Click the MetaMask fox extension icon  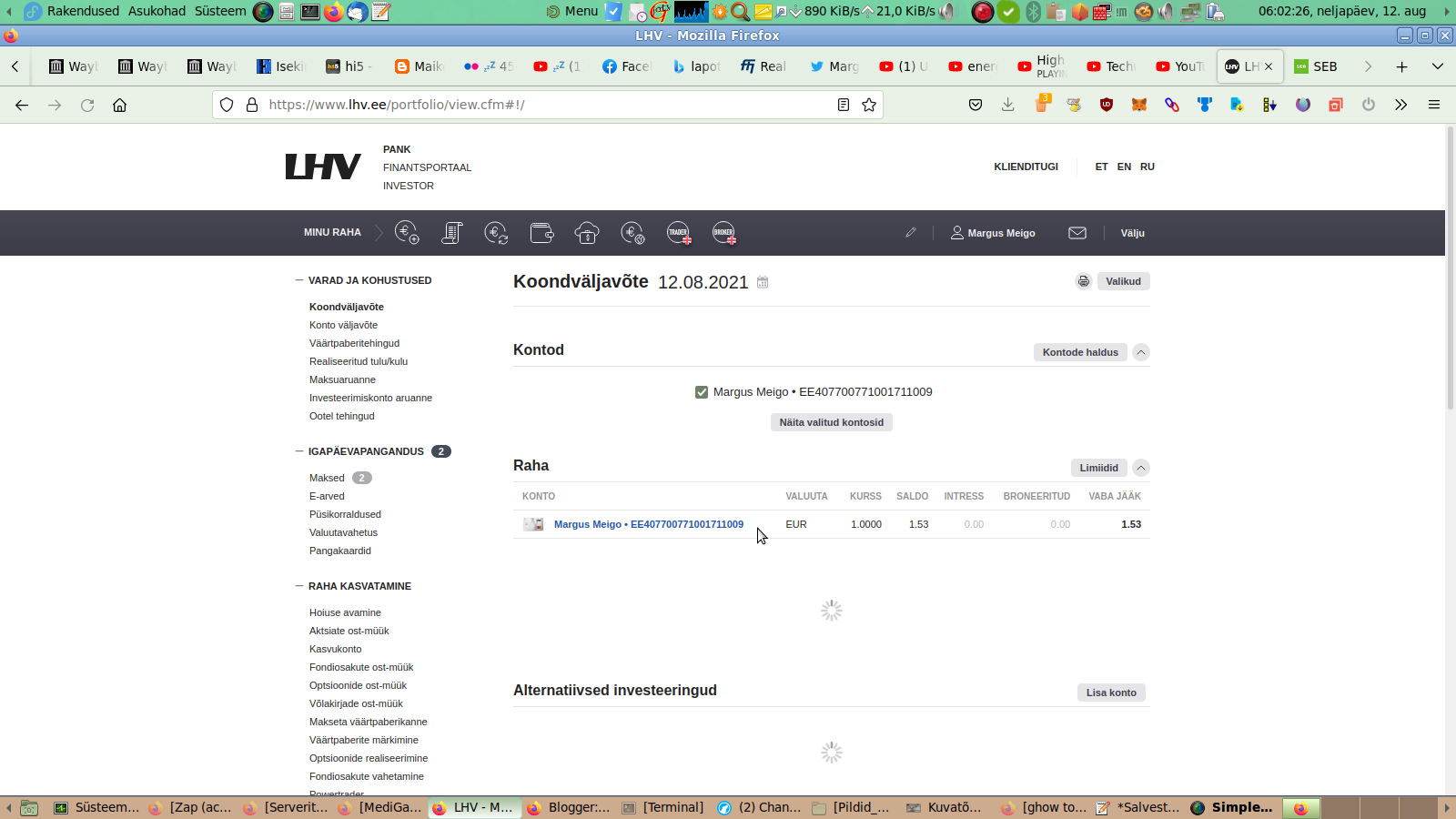(x=1139, y=105)
